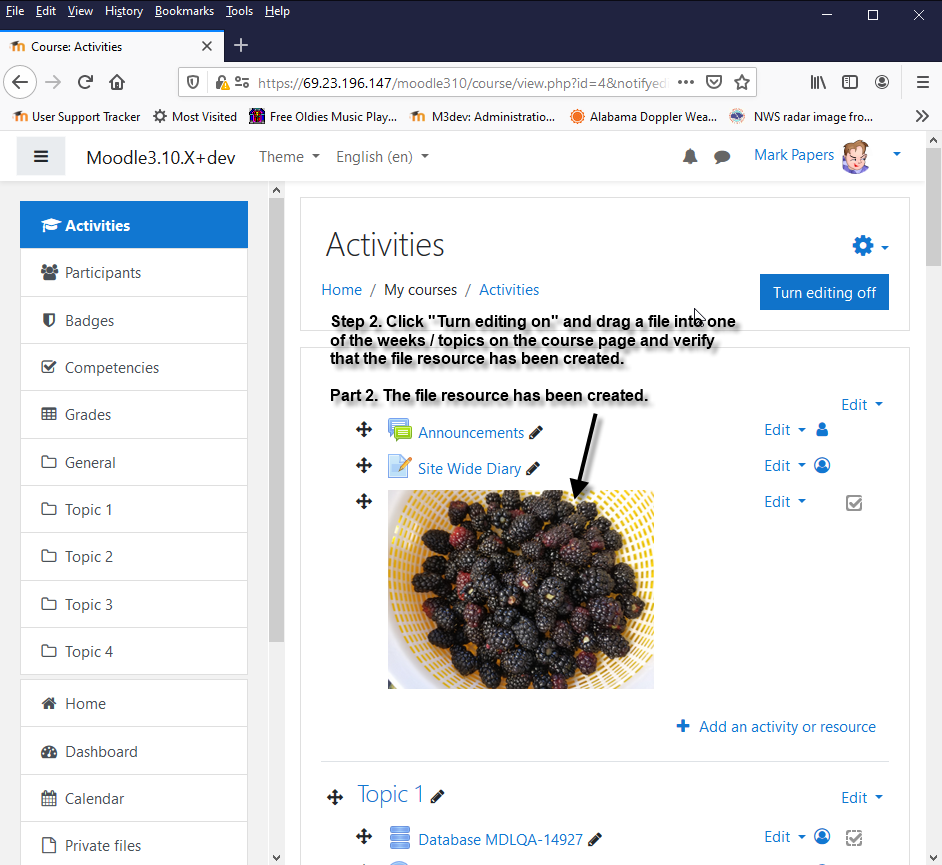The width and height of the screenshot is (942, 865).
Task: Follow the Home breadcrumb link
Action: pyautogui.click(x=341, y=290)
